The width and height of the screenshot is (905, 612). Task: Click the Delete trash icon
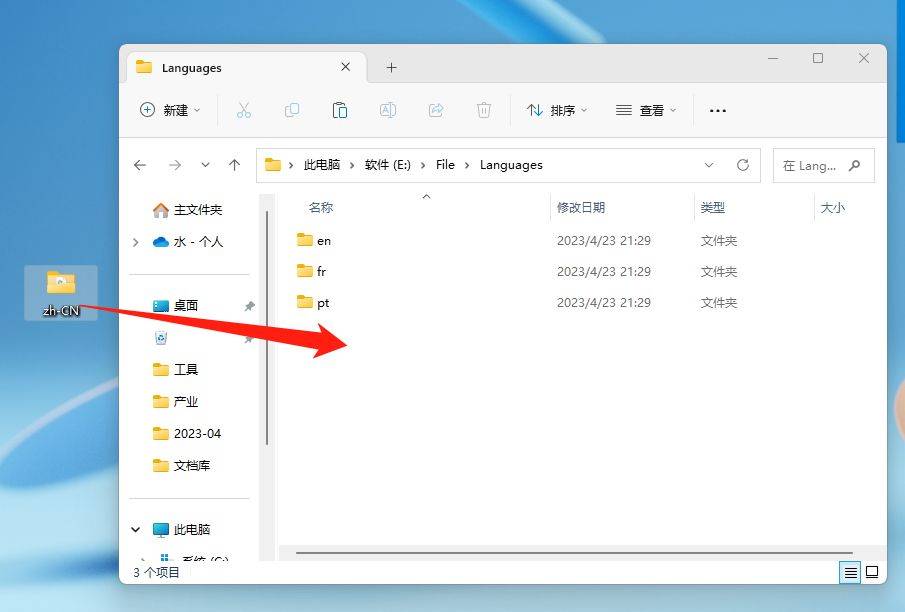(x=484, y=110)
